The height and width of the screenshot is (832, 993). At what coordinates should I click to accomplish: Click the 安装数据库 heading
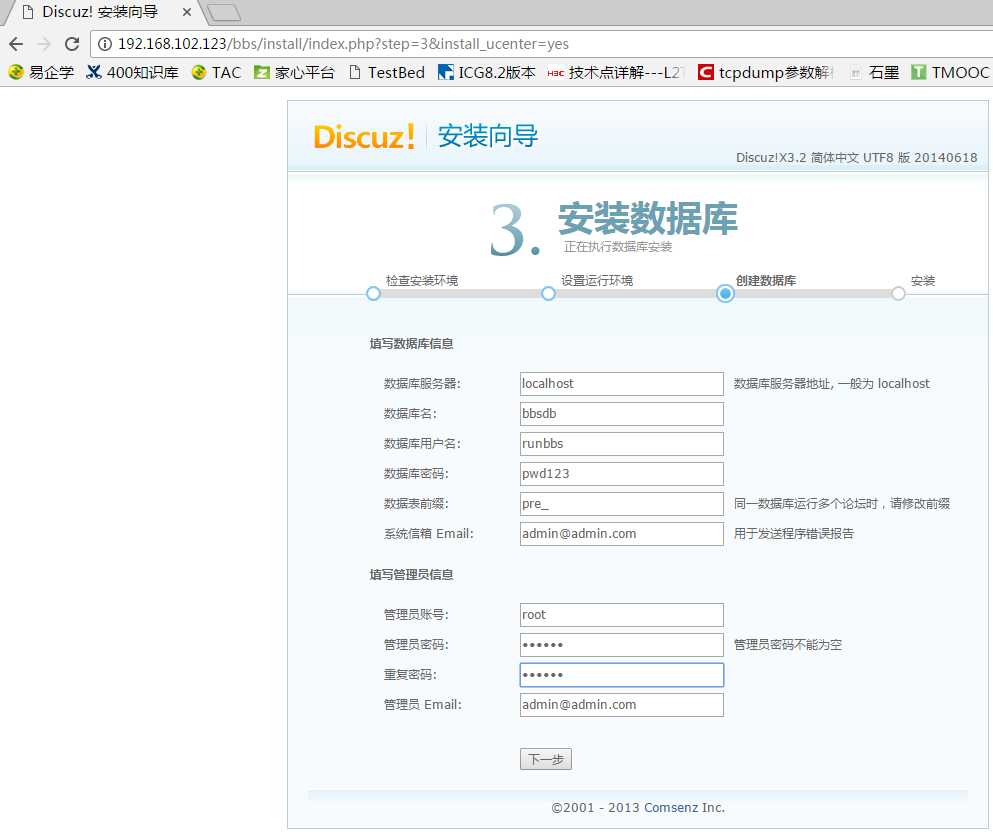click(x=648, y=218)
